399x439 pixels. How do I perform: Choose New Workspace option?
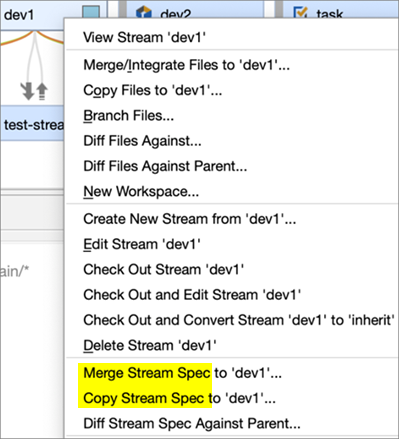141,192
